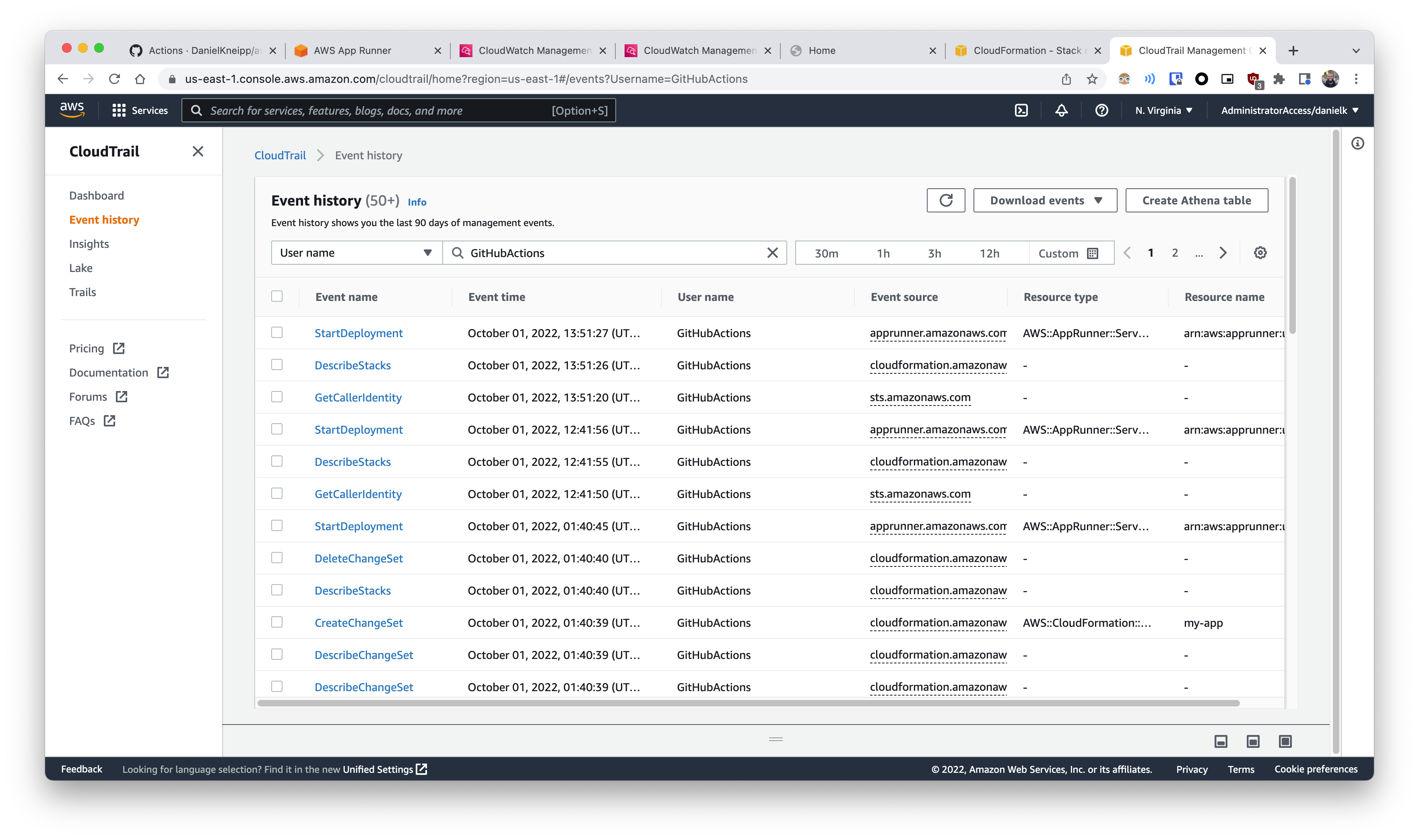Open table preferences gear icon
The image size is (1419, 840).
point(1260,253)
